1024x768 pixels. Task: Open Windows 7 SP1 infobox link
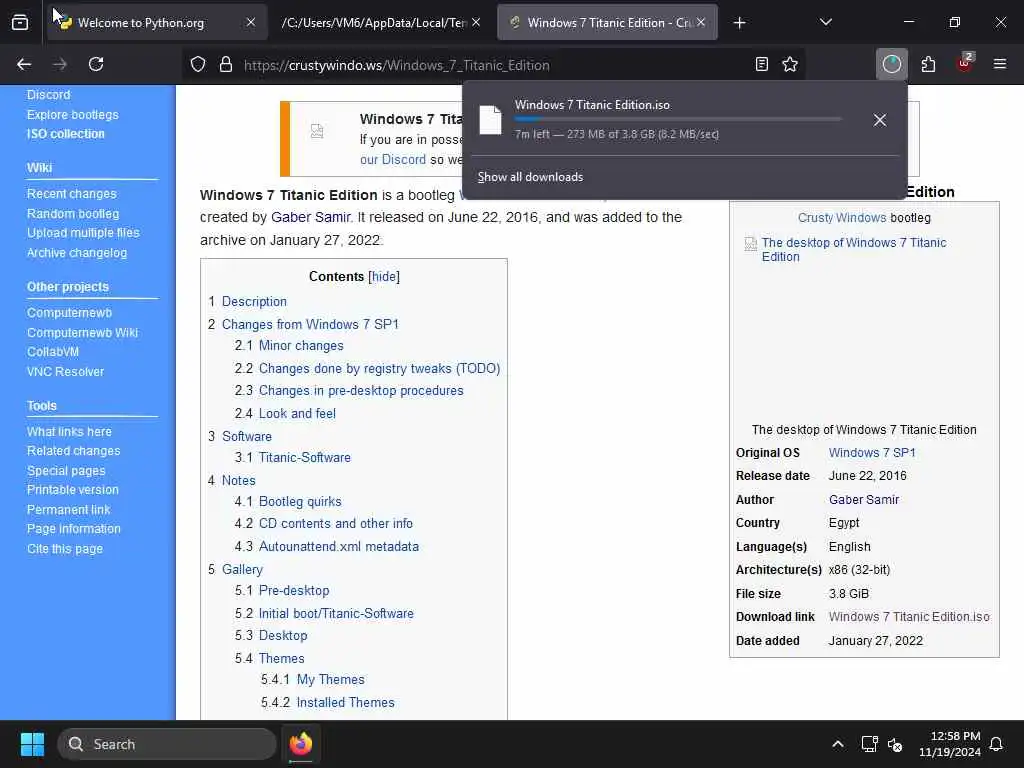872,453
